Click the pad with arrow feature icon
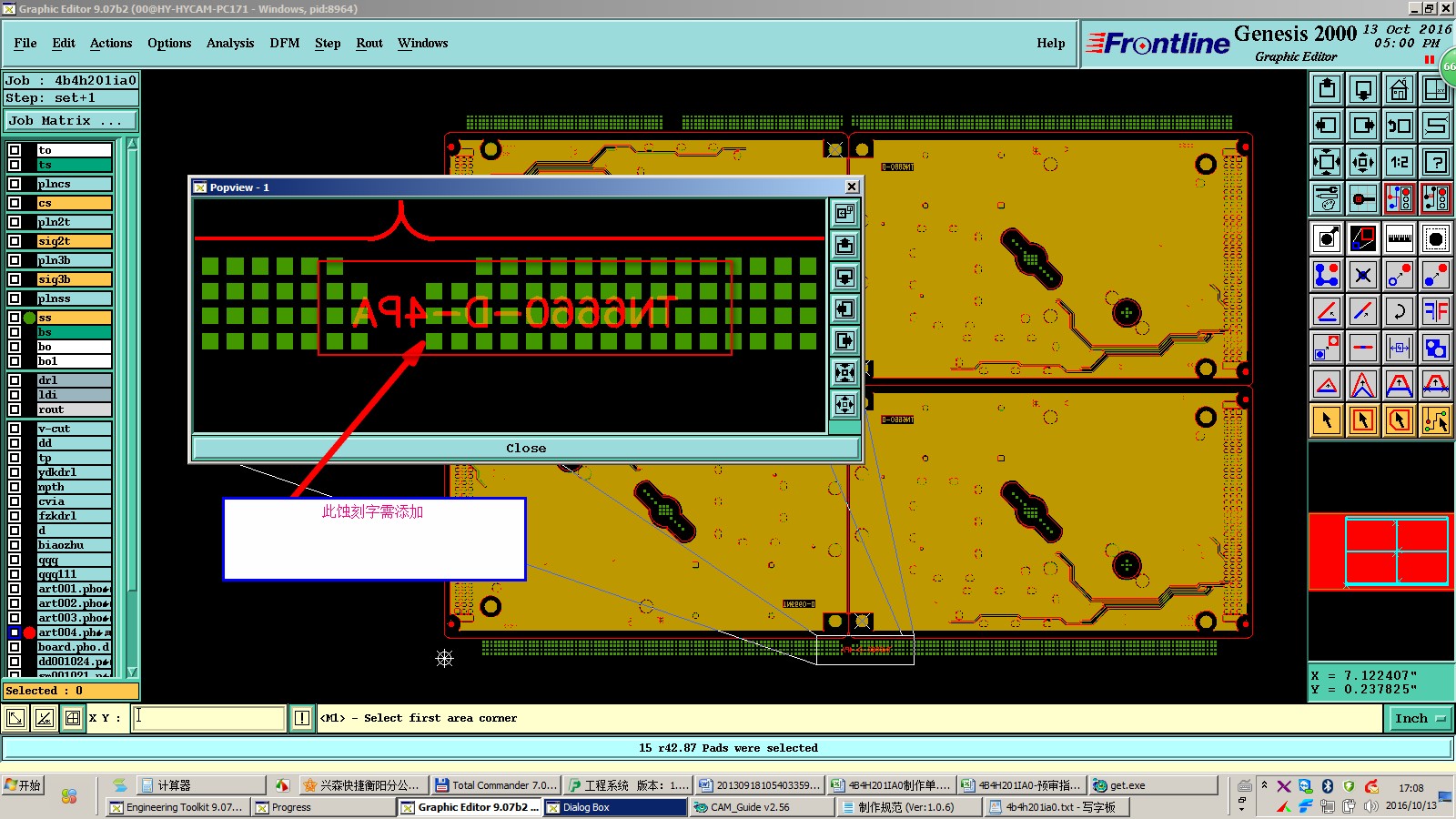Viewport: 1456px width, 819px height. (1327, 238)
